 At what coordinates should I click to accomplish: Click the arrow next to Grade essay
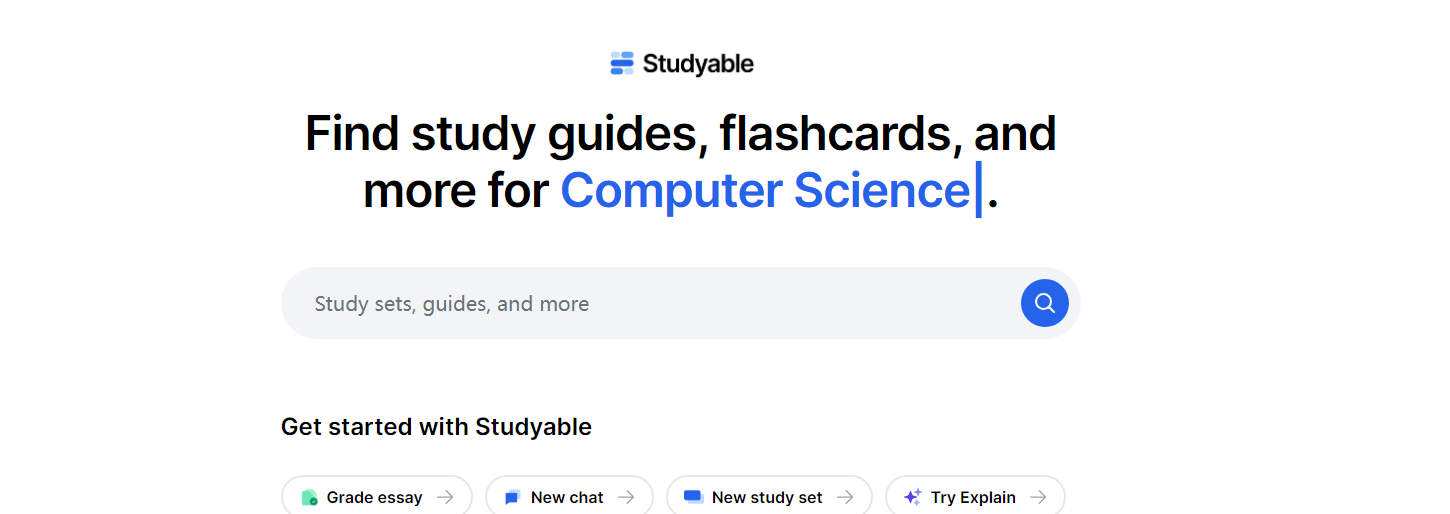pos(445,497)
